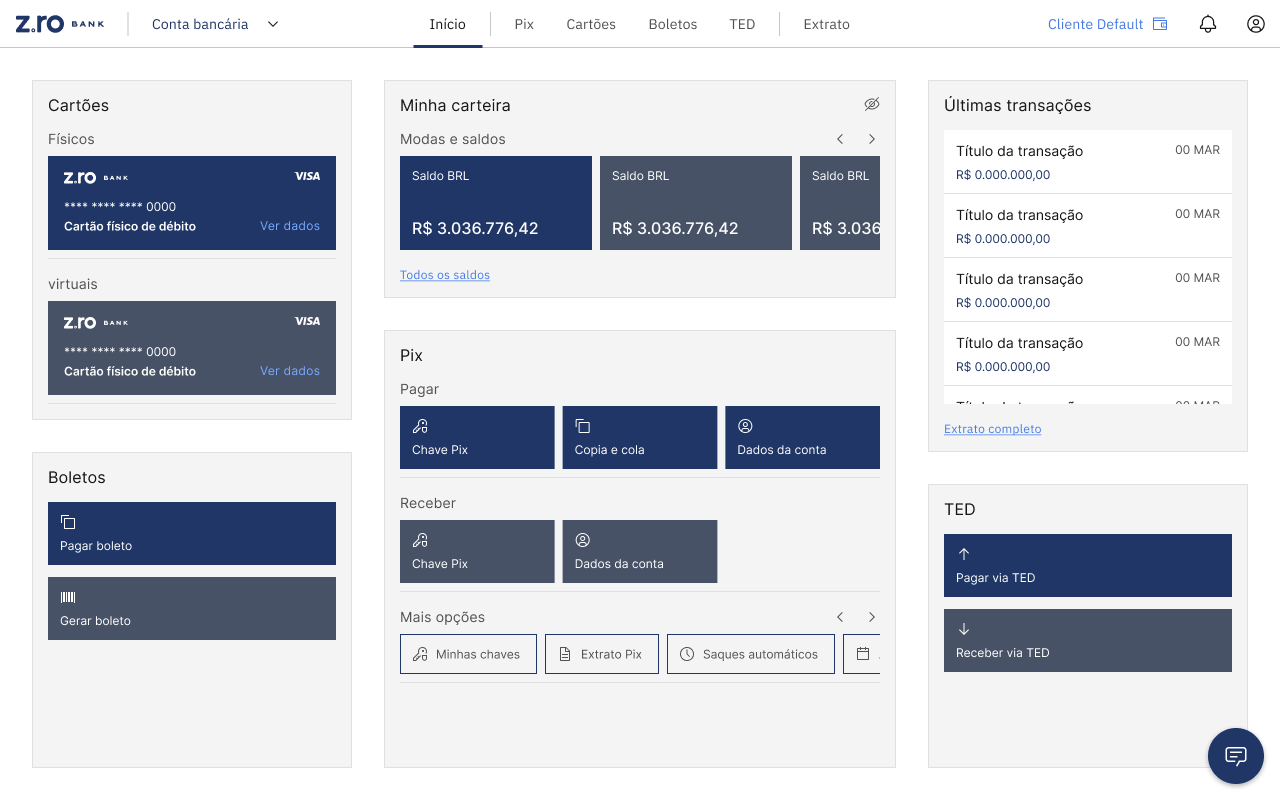The height and width of the screenshot is (800, 1280).
Task: Open the user profile icon
Action: point(1256,24)
